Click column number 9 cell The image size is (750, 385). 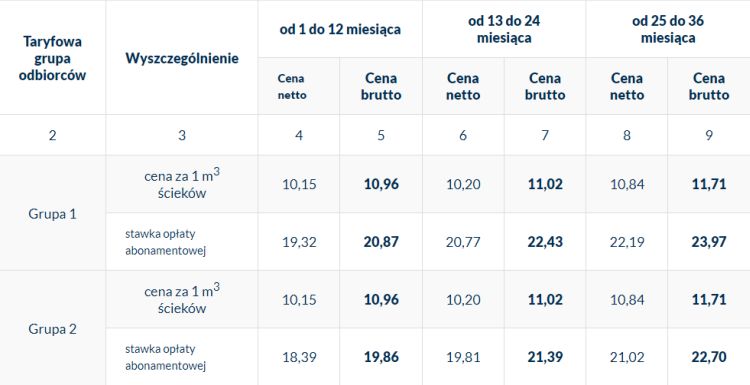[x=709, y=135]
